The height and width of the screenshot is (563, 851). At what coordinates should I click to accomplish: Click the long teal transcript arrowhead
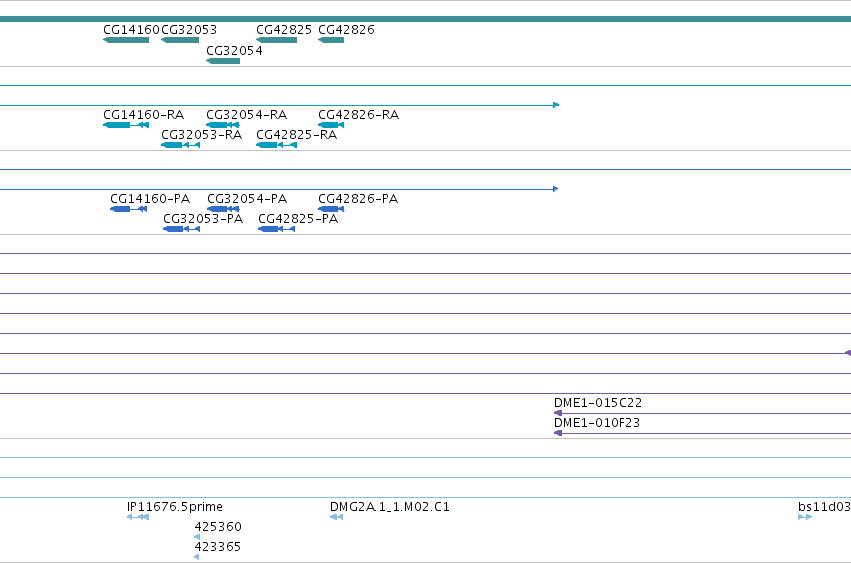click(x=556, y=105)
